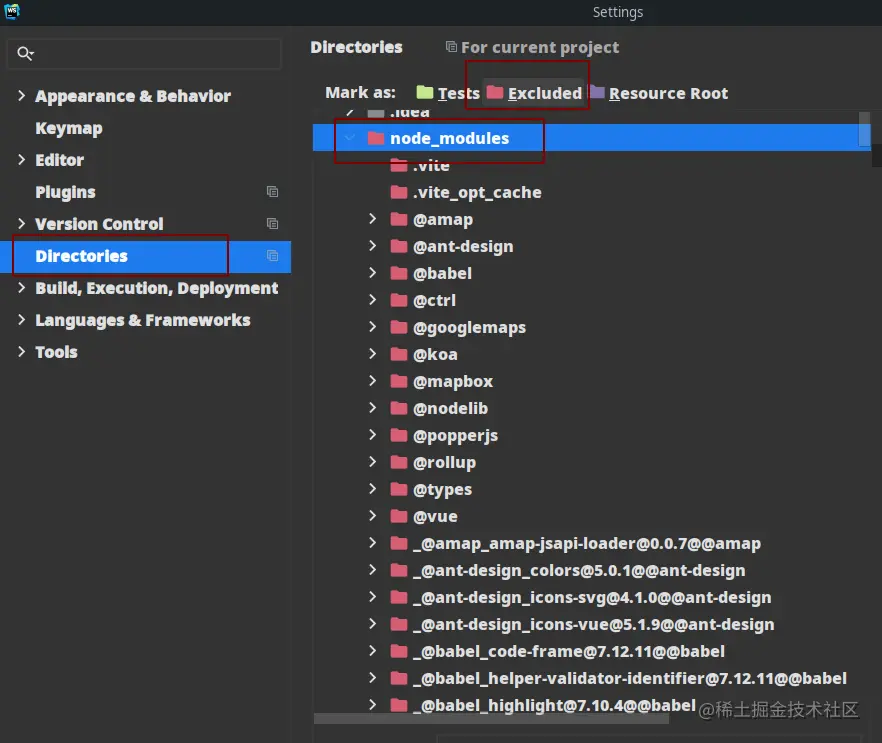The width and height of the screenshot is (882, 743).
Task: Open the Tools settings page
Action: (56, 352)
